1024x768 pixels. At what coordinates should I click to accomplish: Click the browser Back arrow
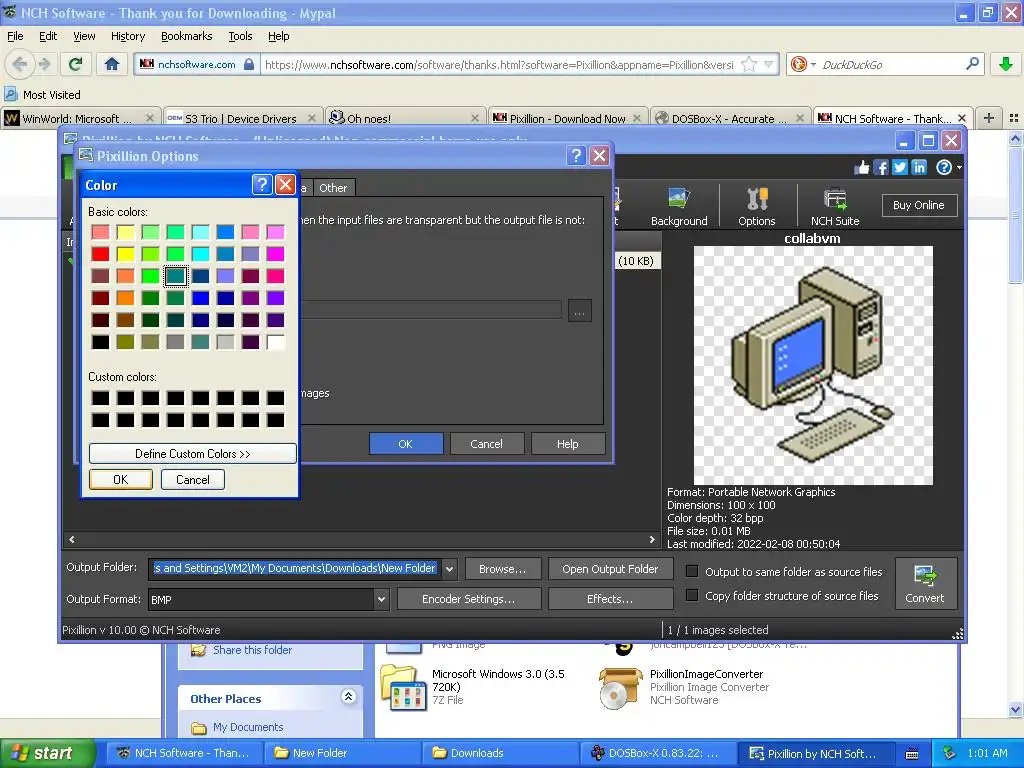(20, 64)
